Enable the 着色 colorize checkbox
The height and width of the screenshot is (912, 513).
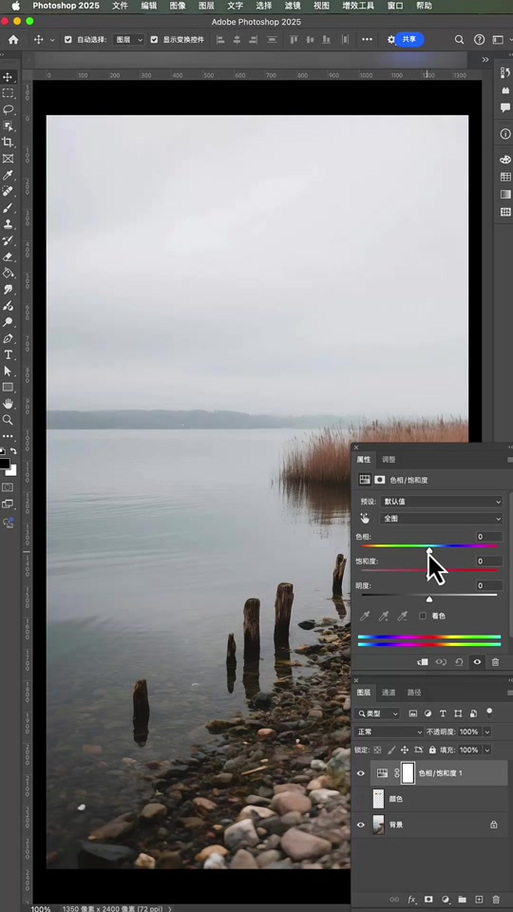(423, 616)
